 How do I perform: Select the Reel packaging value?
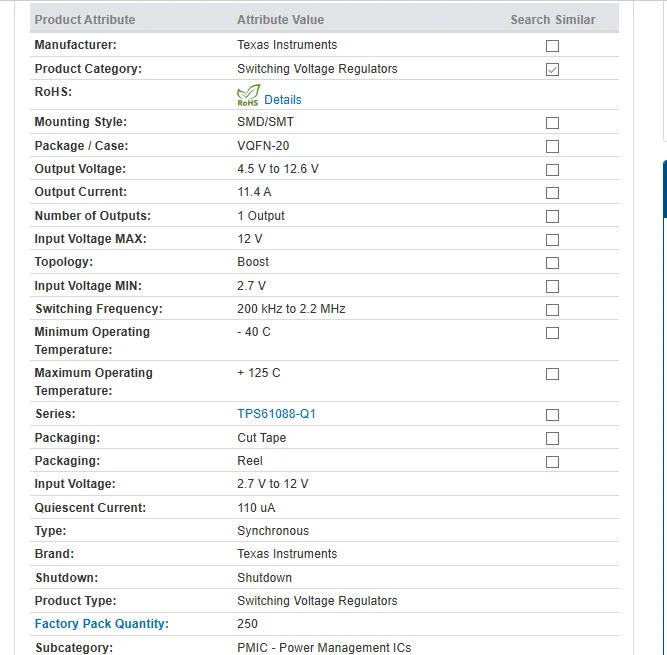click(x=250, y=461)
